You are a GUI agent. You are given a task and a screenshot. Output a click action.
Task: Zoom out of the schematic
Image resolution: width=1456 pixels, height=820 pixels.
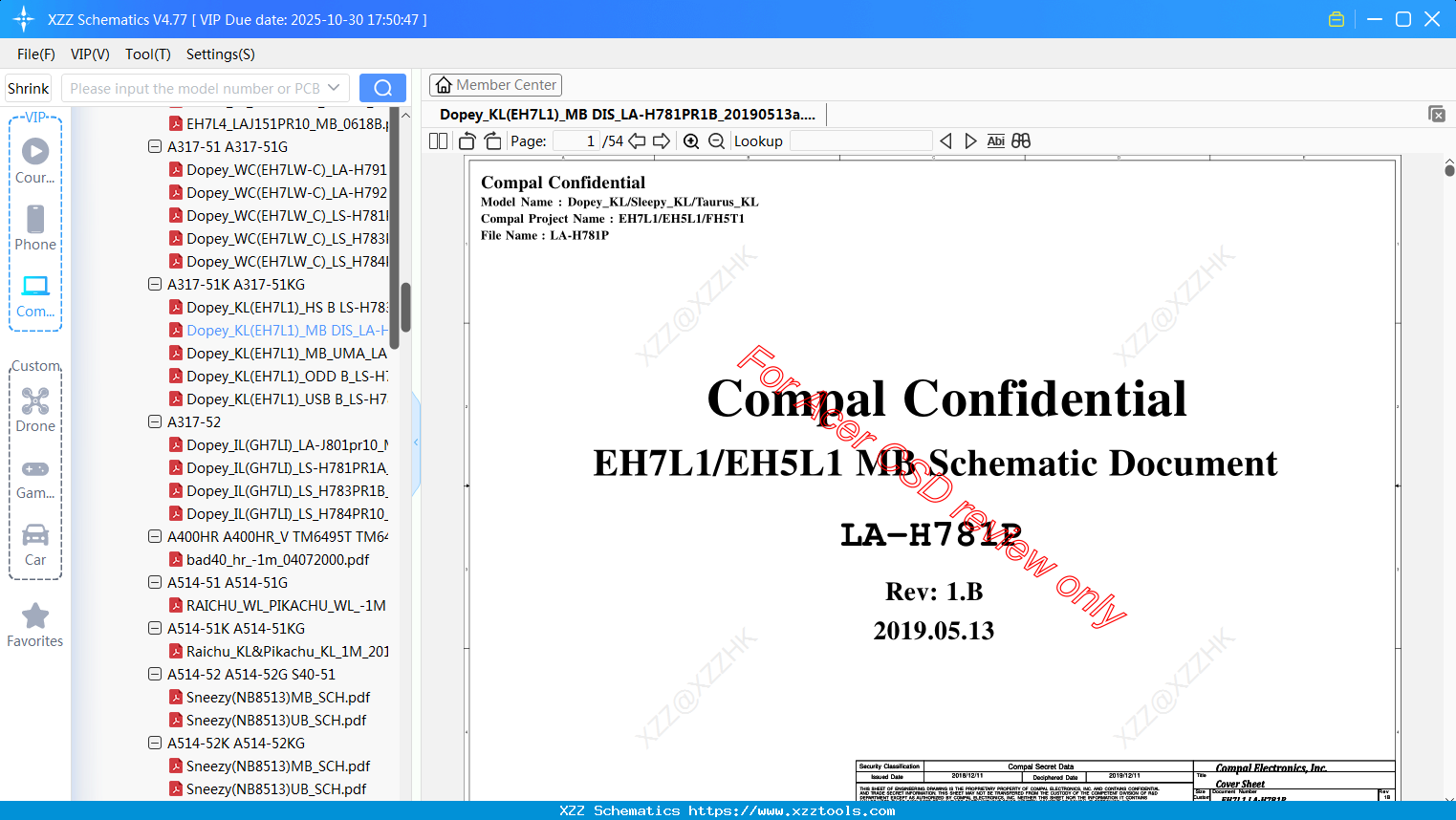(x=716, y=141)
